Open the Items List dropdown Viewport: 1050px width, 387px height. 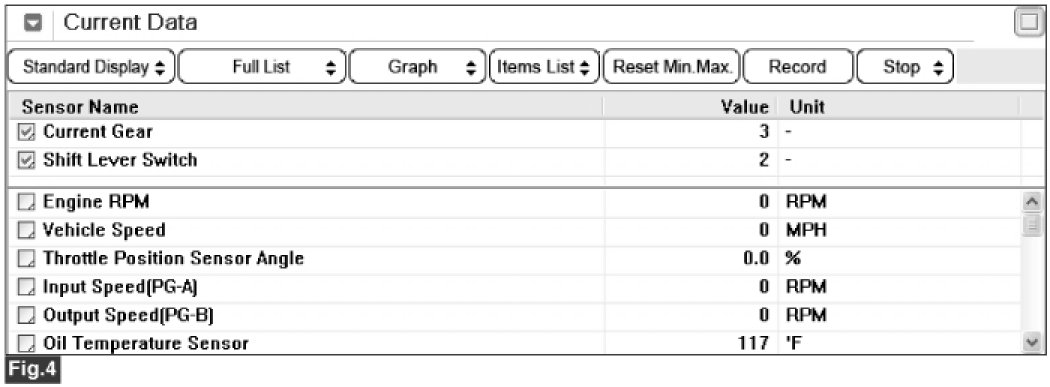[544, 67]
